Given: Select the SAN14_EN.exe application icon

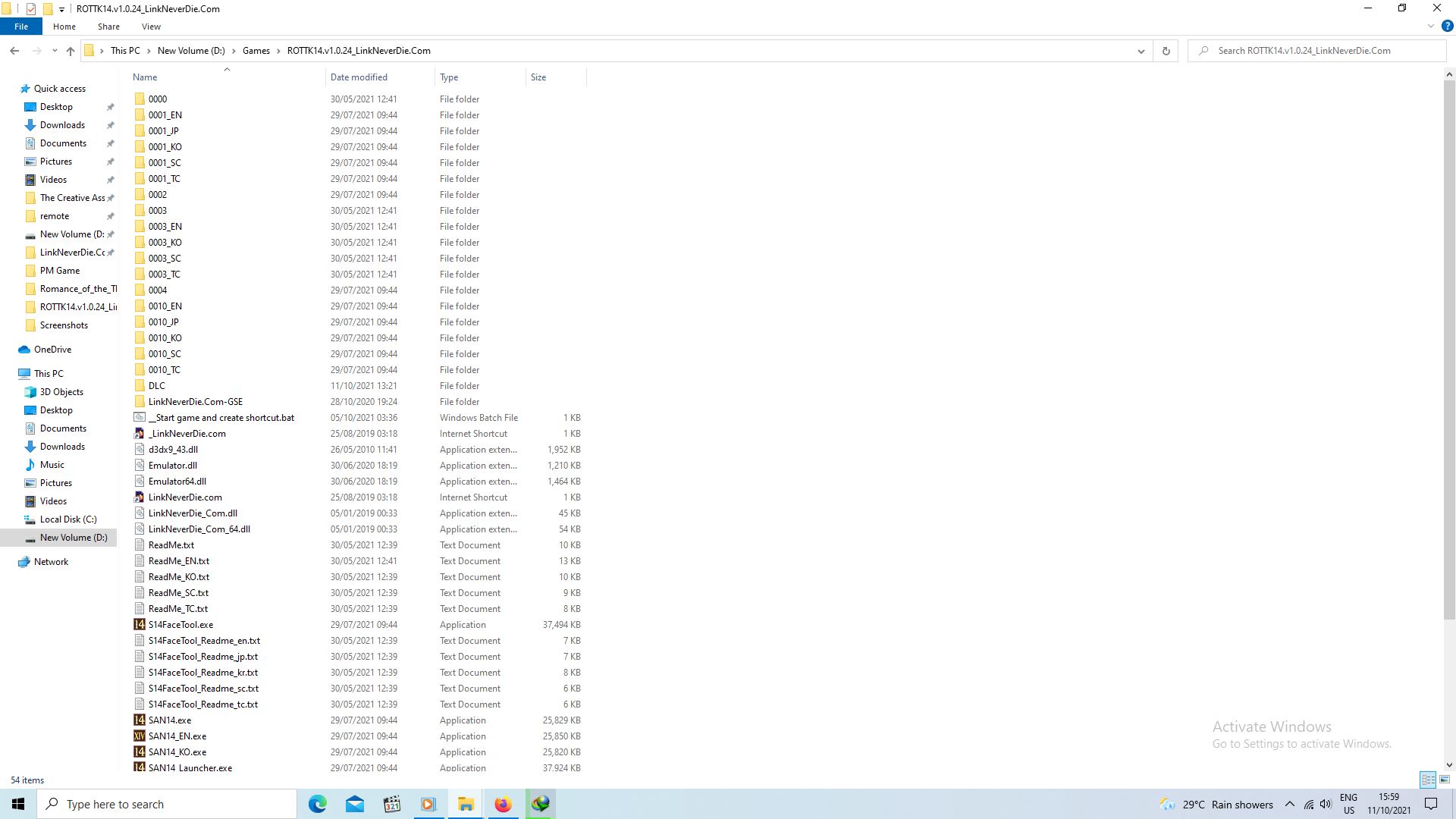Looking at the screenshot, I should (140, 736).
